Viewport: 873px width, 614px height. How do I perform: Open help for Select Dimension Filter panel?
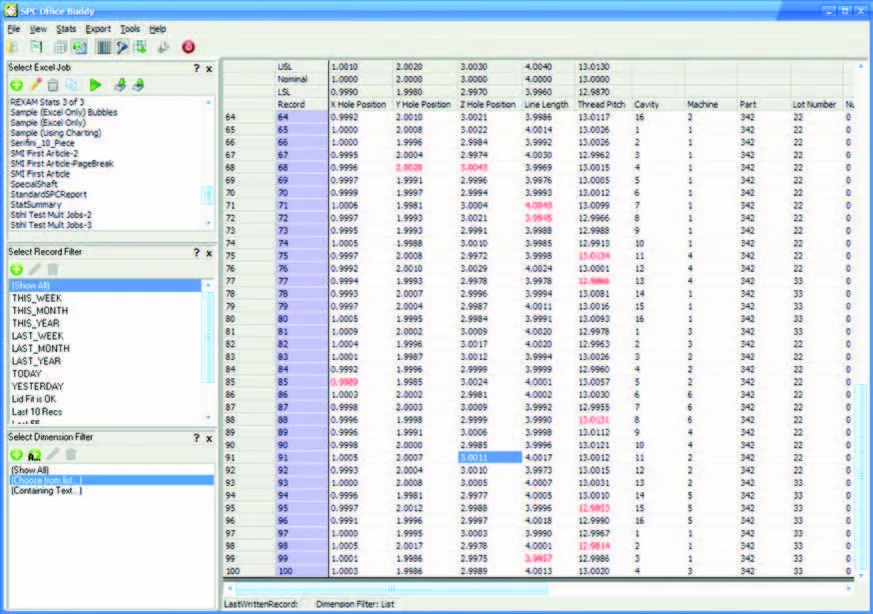[197, 438]
